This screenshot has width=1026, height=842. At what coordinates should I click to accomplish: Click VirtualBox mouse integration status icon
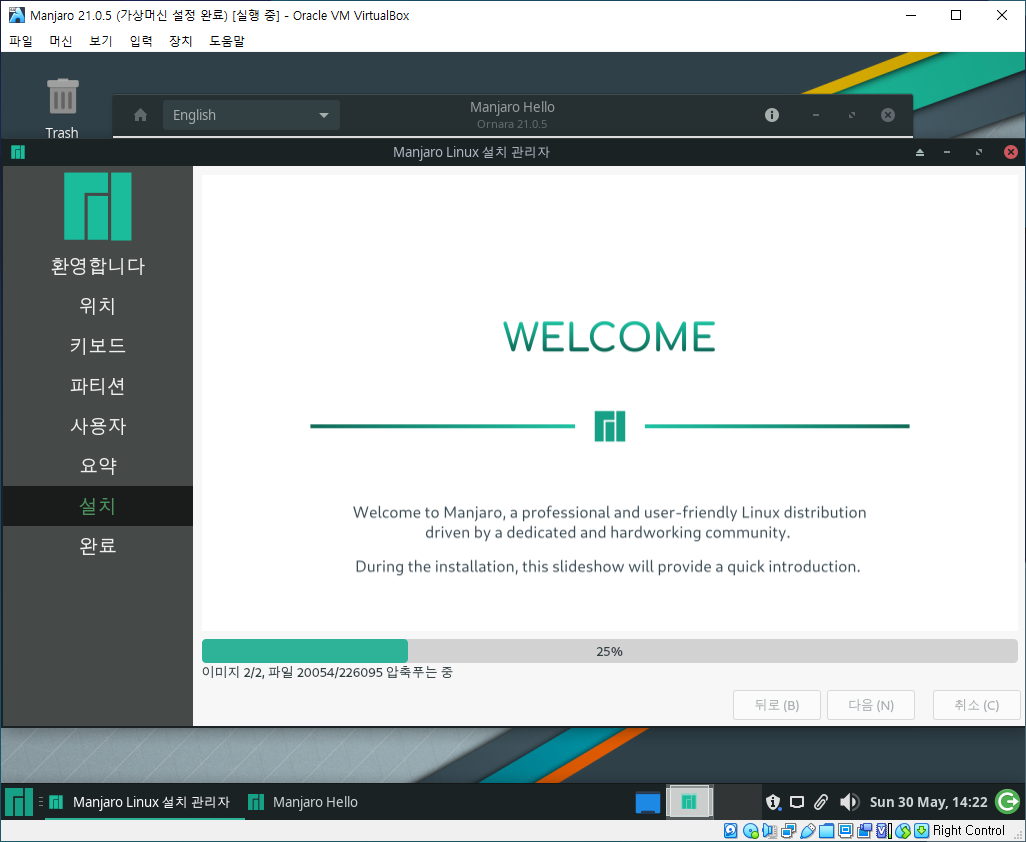coord(903,831)
